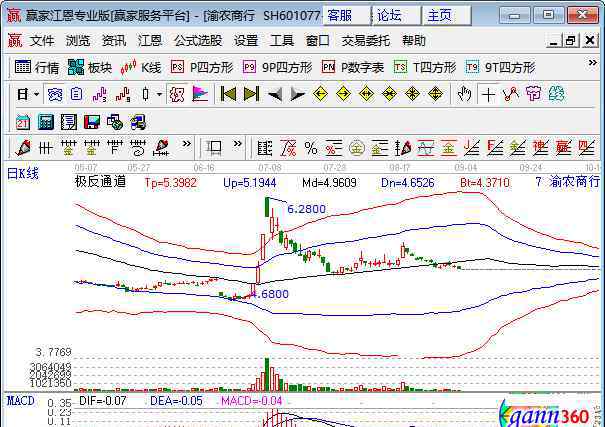The width and height of the screenshot is (605, 427).
Task: Open the 帮助 menu
Action: click(414, 41)
